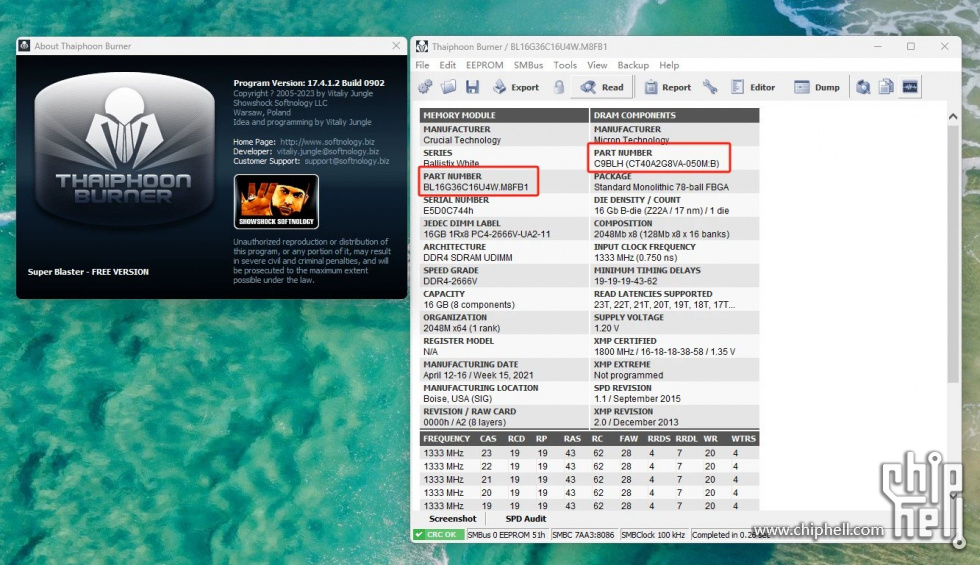980x565 pixels.
Task: Click the serial number E5D0C744h
Action: click(x=448, y=211)
